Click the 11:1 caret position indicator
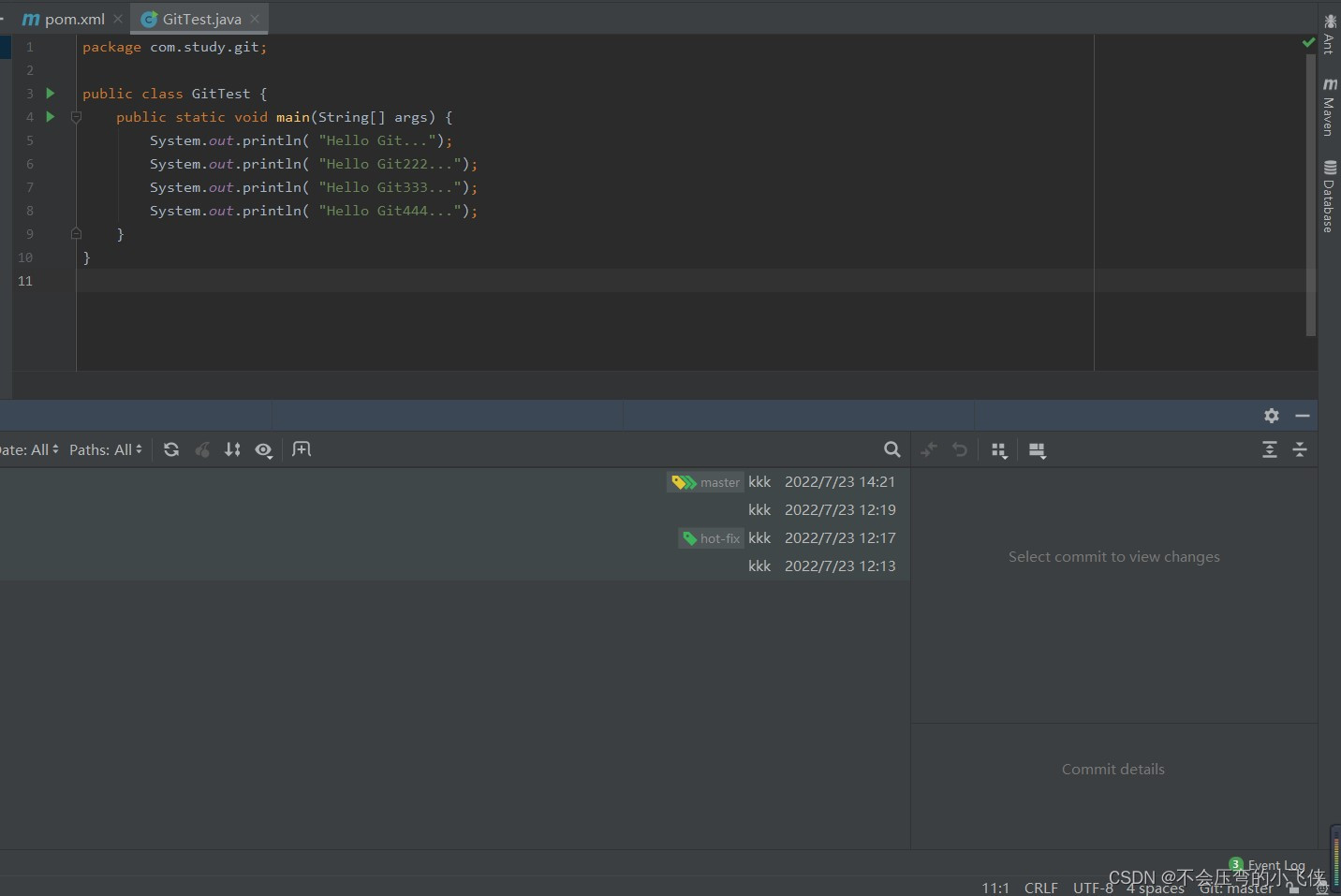 click(995, 888)
